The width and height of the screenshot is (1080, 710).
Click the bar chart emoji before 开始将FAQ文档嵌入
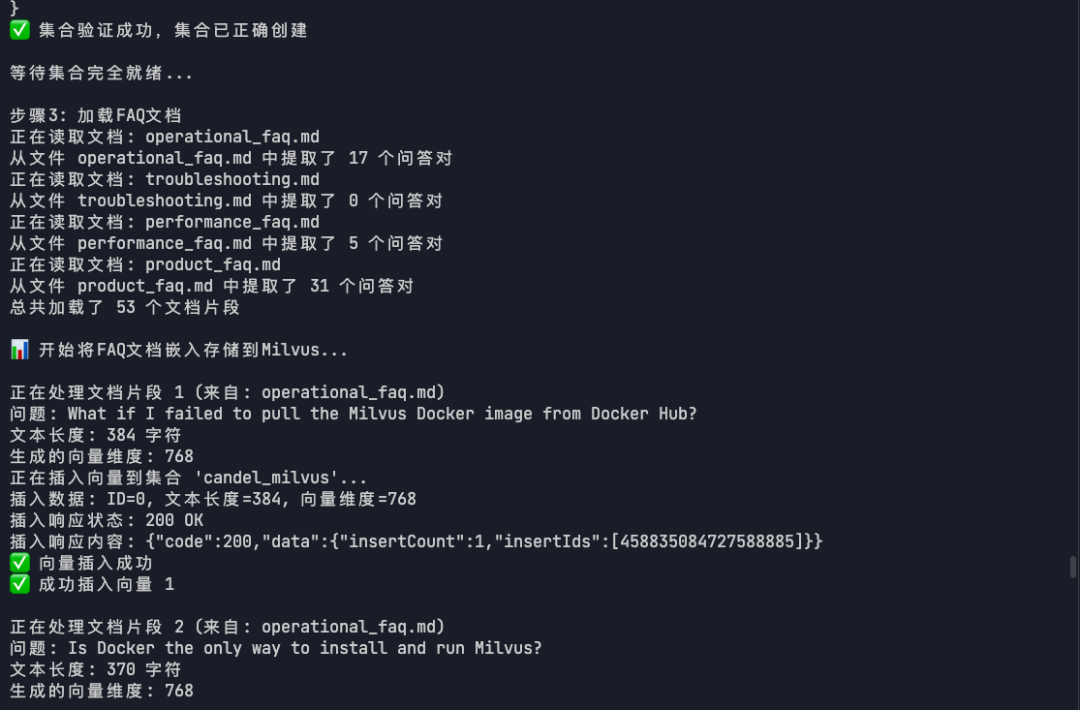coord(20,350)
